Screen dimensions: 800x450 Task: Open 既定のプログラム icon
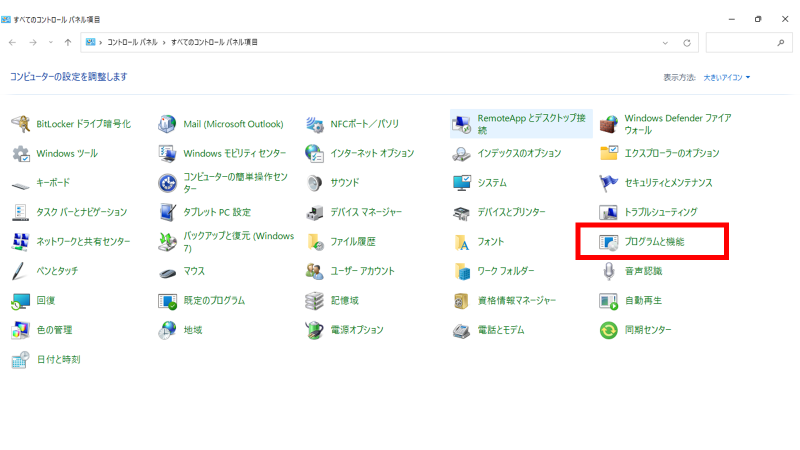click(x=167, y=301)
